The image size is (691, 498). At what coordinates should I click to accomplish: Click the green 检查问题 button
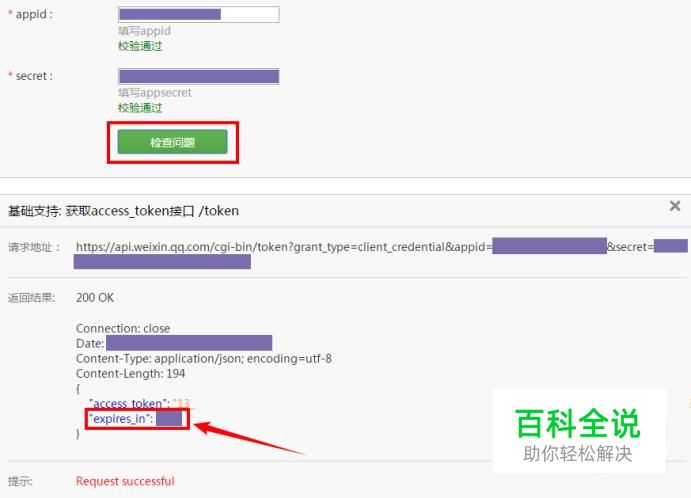pos(172,142)
